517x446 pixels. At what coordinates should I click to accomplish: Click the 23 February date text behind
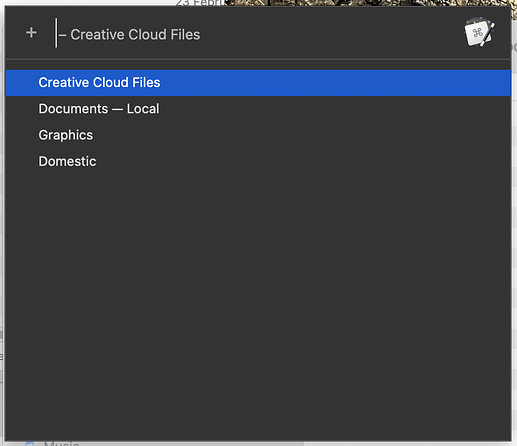click(201, 3)
